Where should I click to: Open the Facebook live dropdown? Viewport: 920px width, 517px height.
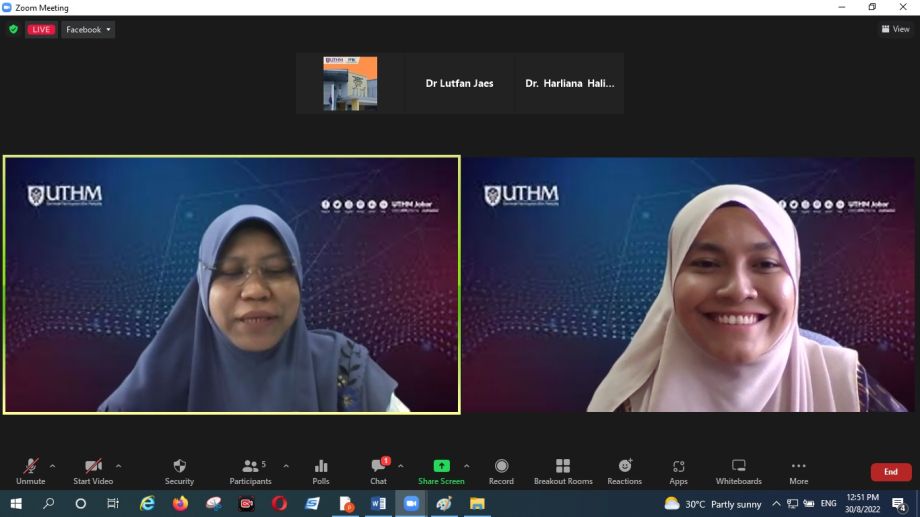[88, 30]
